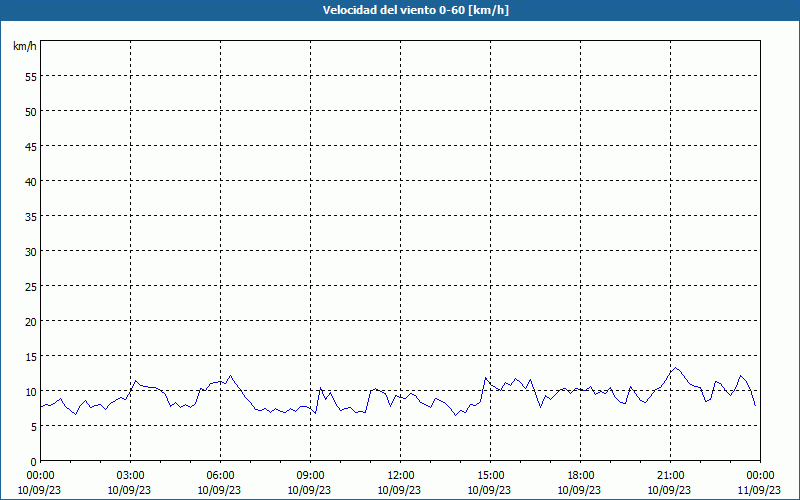
Task: Click the 18:00 label on the x-axis
Action: (x=580, y=475)
